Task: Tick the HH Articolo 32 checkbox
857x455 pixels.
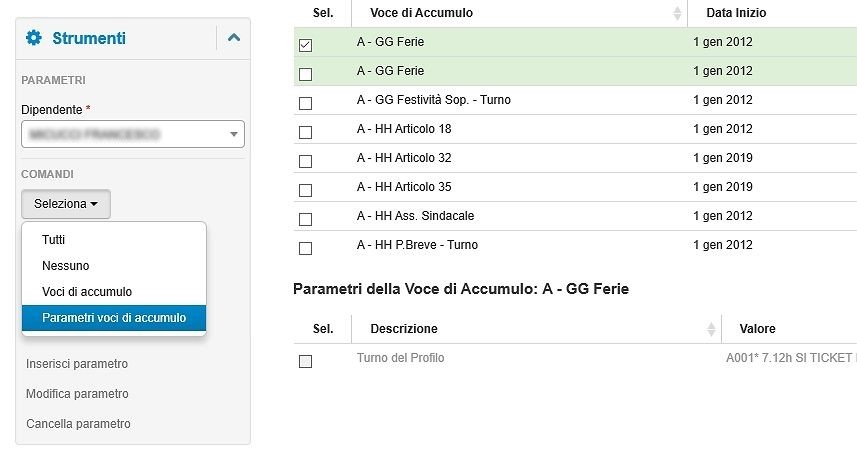Action: [x=306, y=161]
